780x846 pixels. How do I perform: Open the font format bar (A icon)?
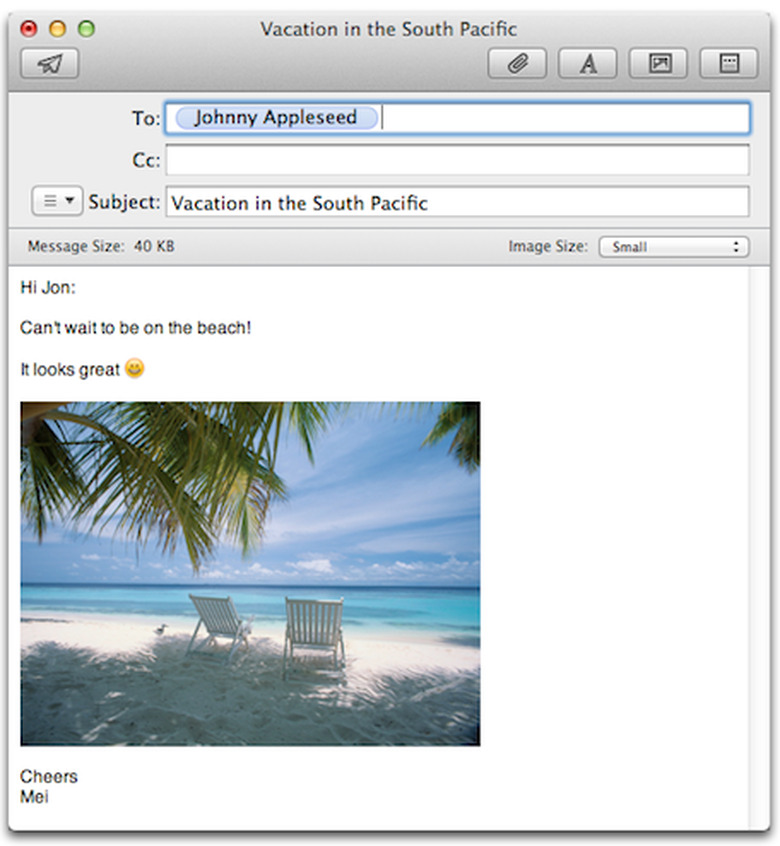(x=588, y=63)
